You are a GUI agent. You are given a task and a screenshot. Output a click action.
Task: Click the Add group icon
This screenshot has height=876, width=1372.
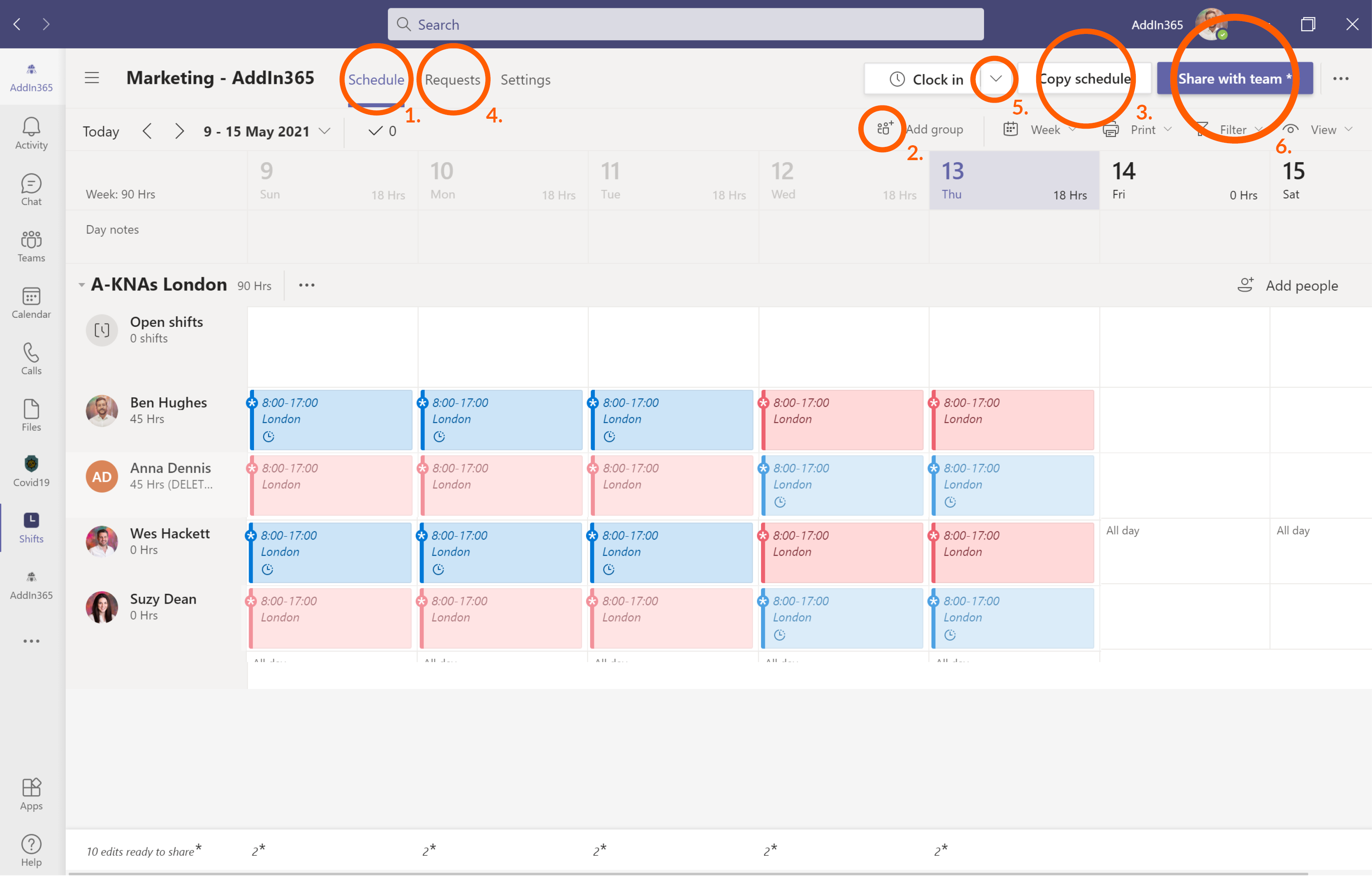(884, 129)
